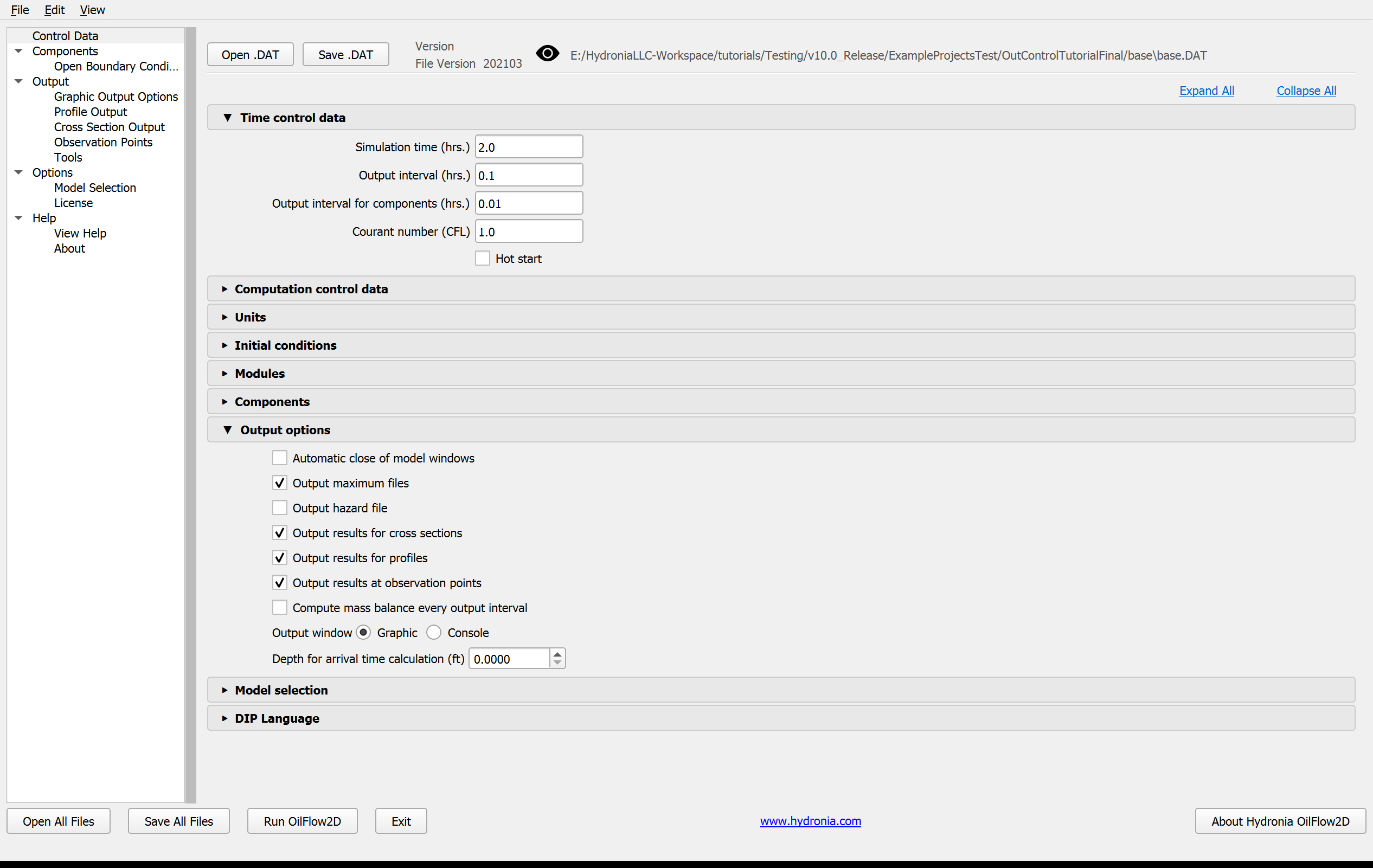Collapse the Time control data section
Image resolution: width=1373 pixels, height=868 pixels.
[x=780, y=118]
